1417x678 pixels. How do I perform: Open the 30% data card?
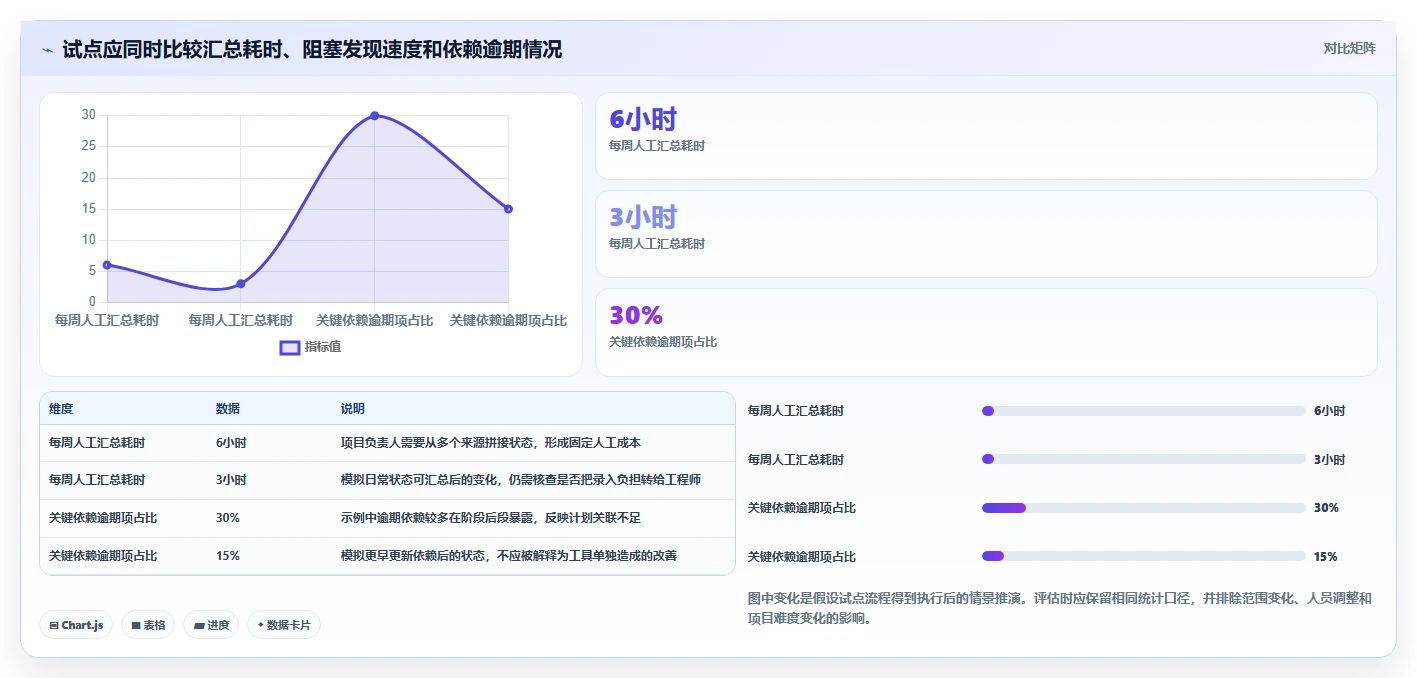tap(986, 332)
